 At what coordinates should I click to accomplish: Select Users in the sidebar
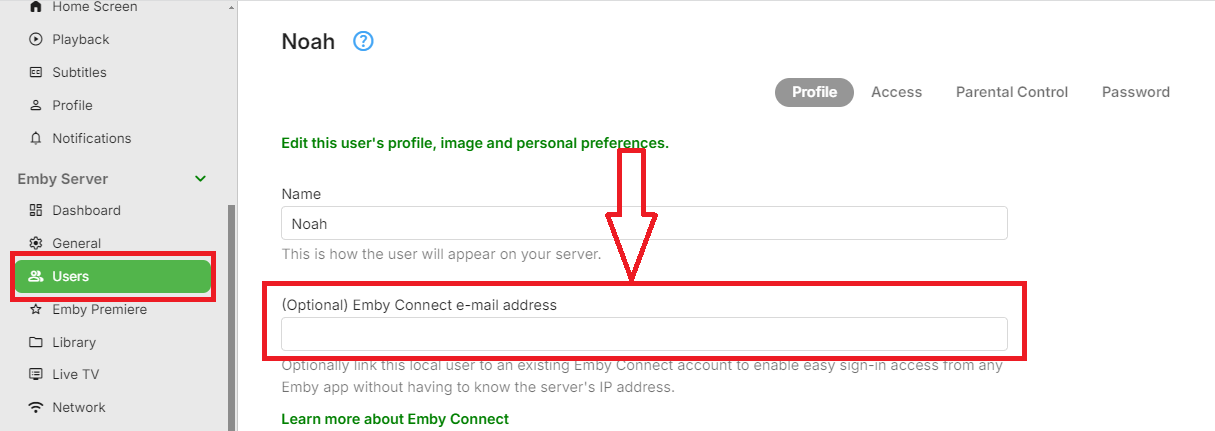coord(112,276)
